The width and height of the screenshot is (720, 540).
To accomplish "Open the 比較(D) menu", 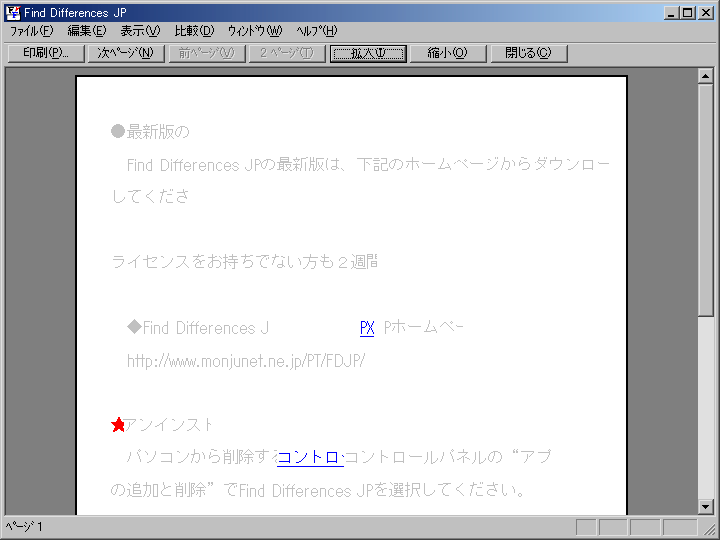I will point(194,31).
